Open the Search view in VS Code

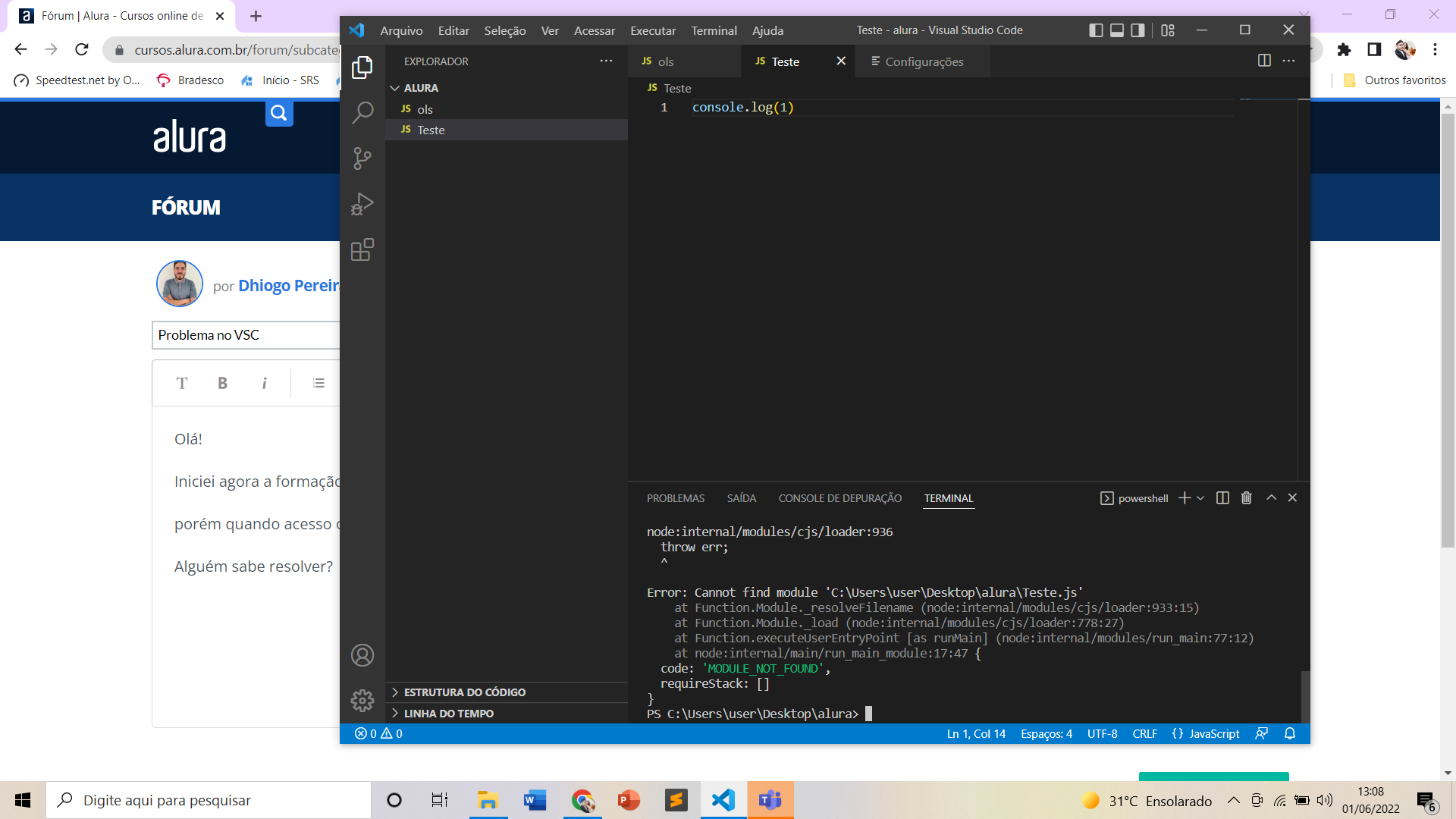362,113
